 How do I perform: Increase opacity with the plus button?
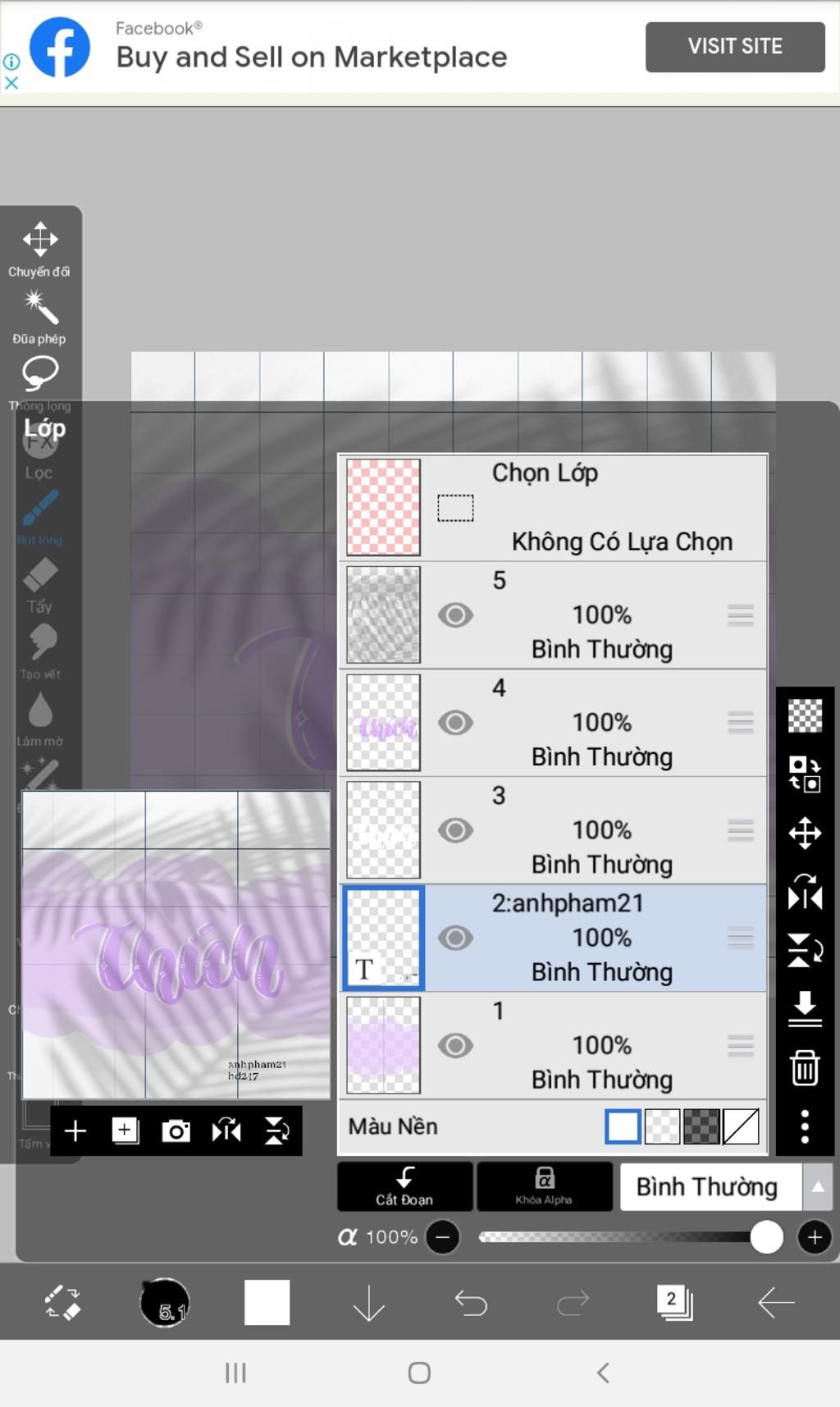click(815, 1237)
